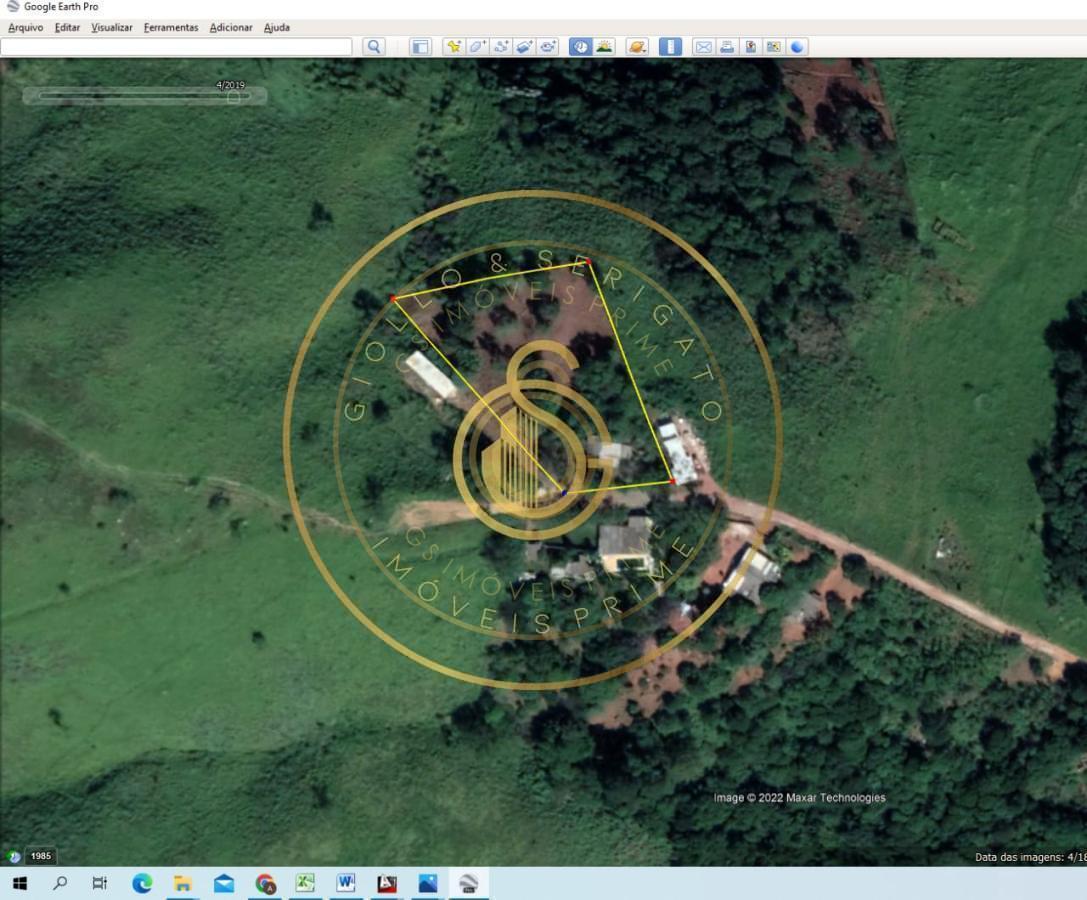Launch Microsoft Edge from taskbar
Viewport: 1087px width, 900px height.
point(142,883)
